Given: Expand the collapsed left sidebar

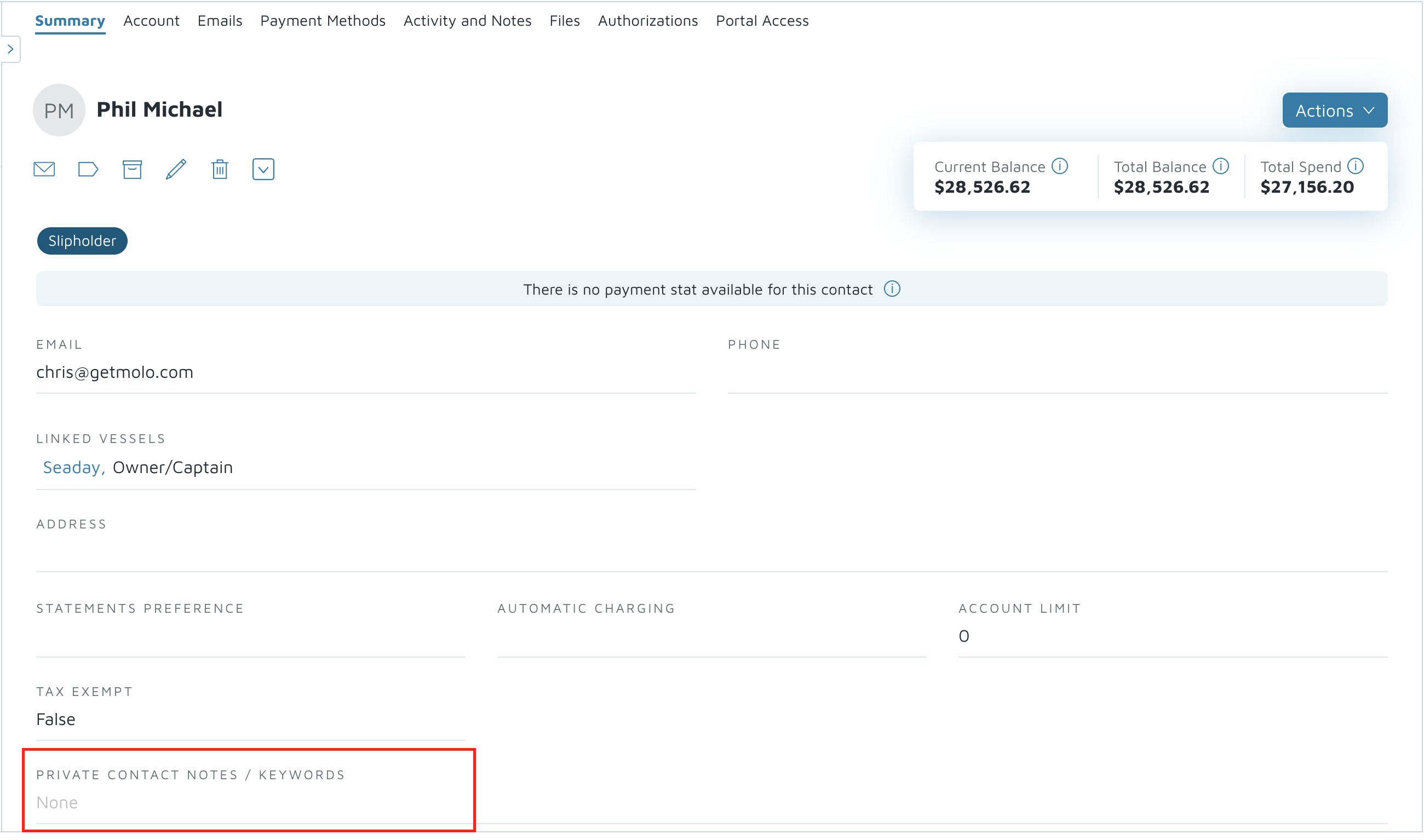Looking at the screenshot, I should pyautogui.click(x=10, y=49).
